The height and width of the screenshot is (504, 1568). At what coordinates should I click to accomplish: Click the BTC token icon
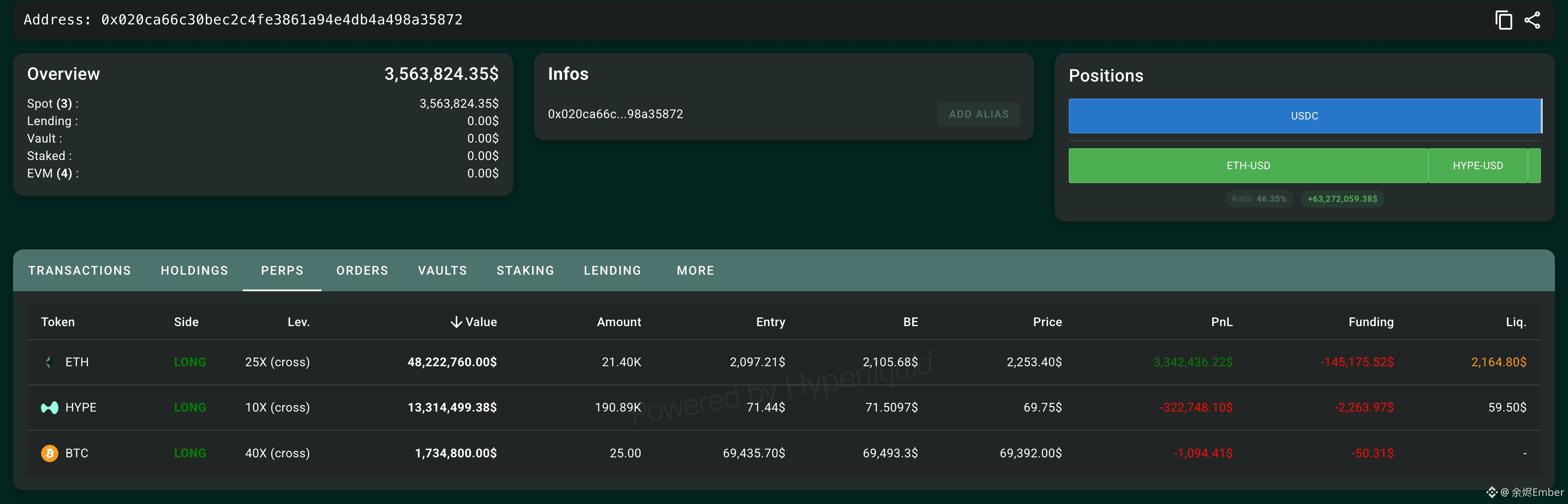pos(49,453)
